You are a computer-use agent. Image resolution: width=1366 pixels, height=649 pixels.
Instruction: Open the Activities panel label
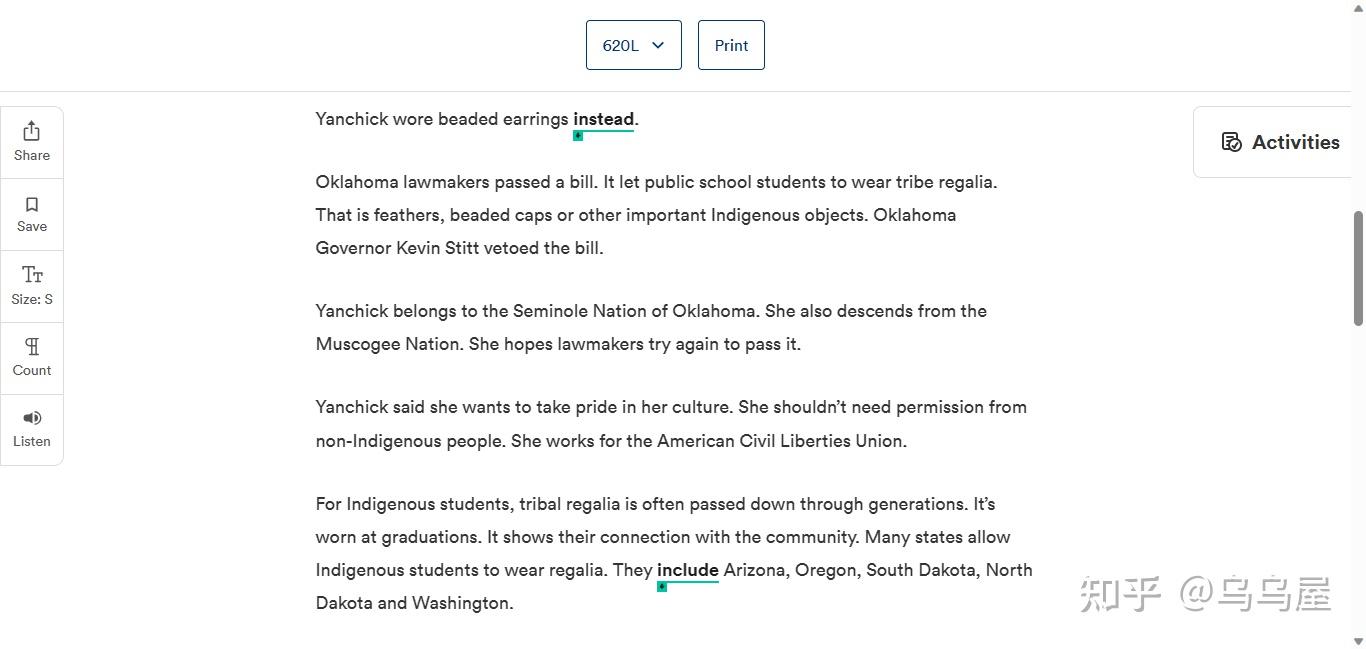click(x=1295, y=142)
